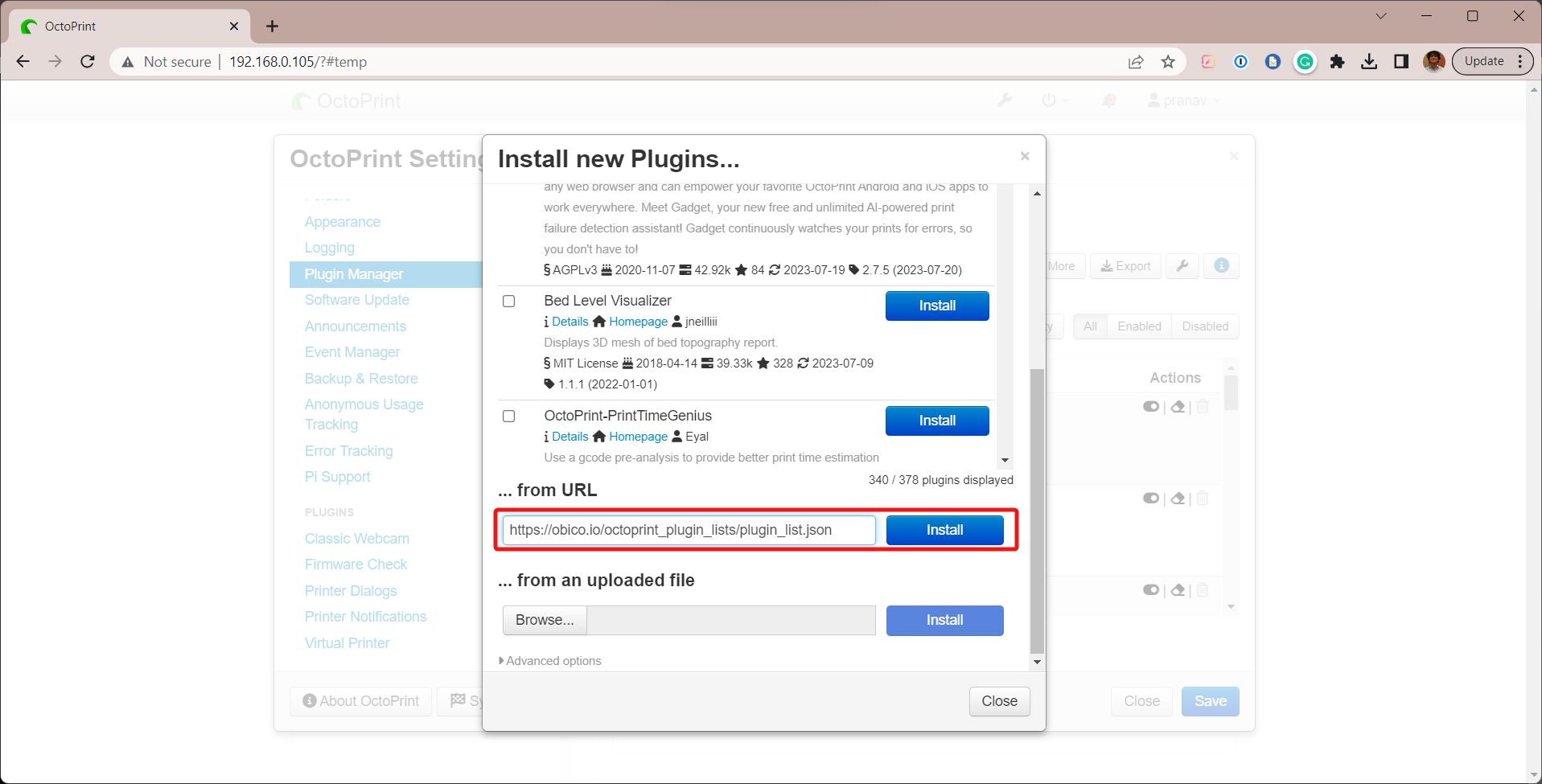Open the browser extensions puzzle icon

pyautogui.click(x=1337, y=61)
